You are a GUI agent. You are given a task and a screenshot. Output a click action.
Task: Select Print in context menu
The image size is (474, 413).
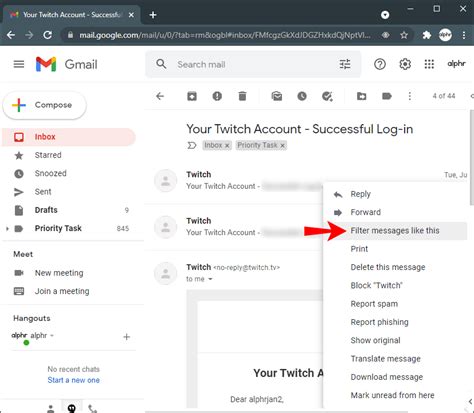[x=395, y=249]
